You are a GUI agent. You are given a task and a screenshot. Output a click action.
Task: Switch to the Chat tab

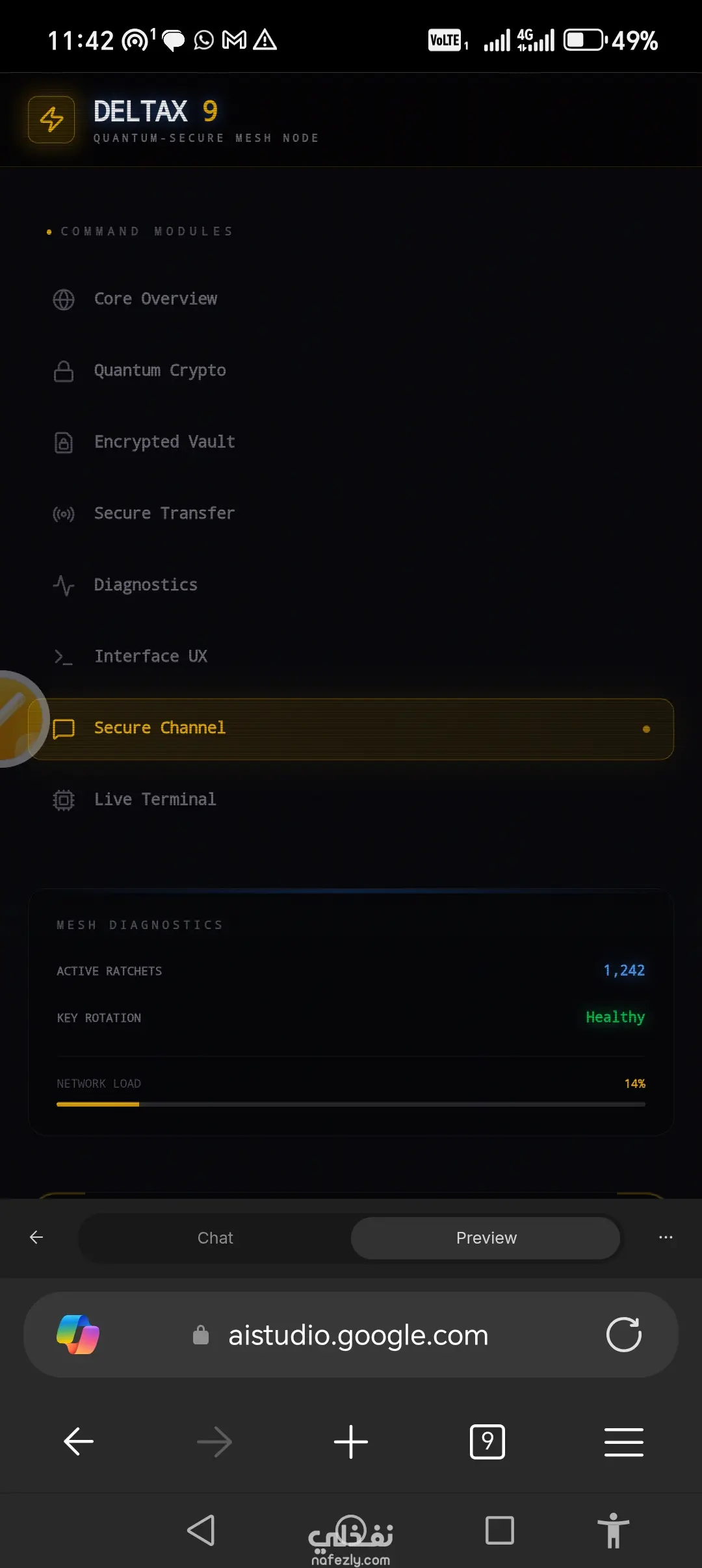click(215, 1238)
